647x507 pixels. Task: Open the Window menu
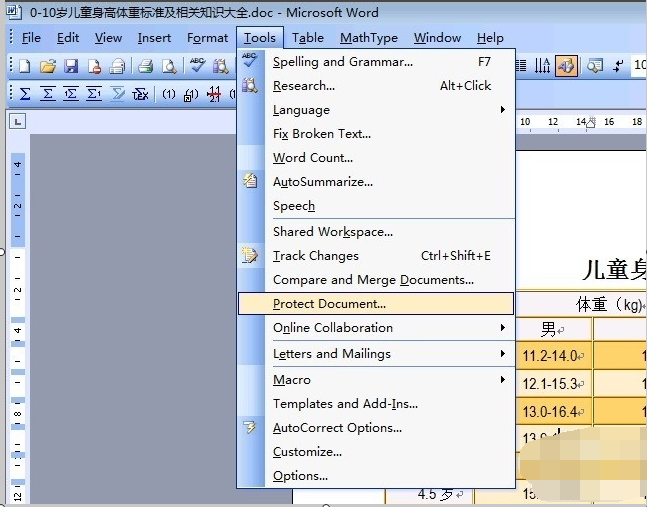click(437, 38)
